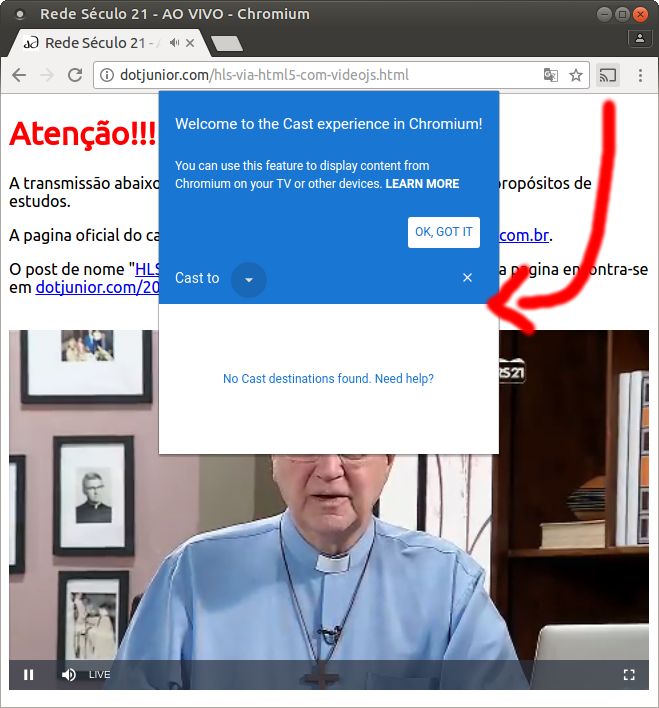The width and height of the screenshot is (659, 708).
Task: Mute the video player volume
Action: [x=69, y=675]
